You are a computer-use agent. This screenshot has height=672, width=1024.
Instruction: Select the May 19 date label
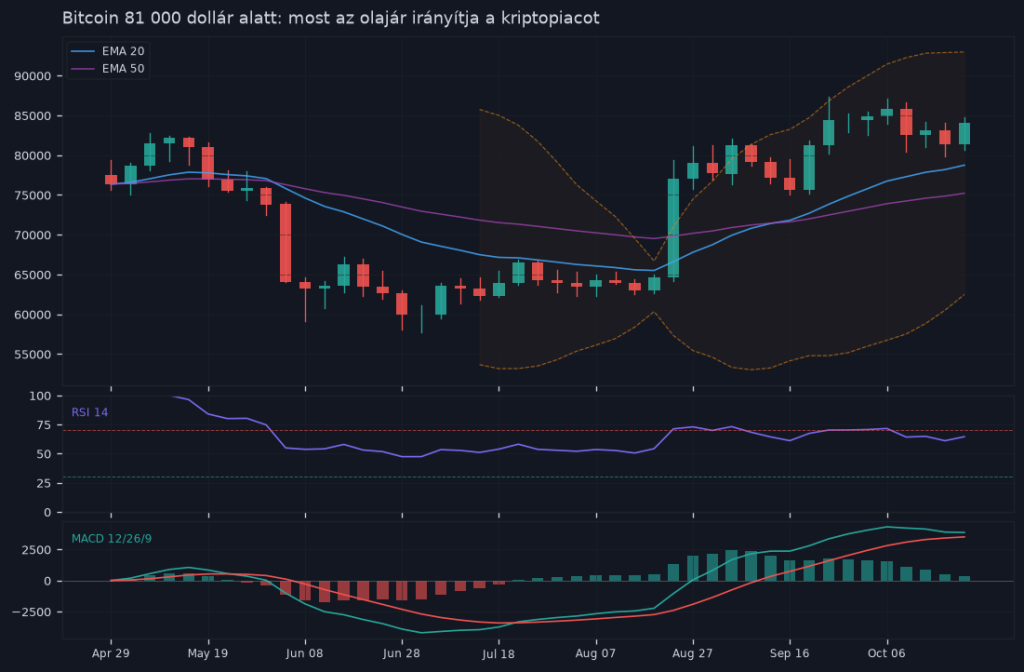tap(208, 653)
